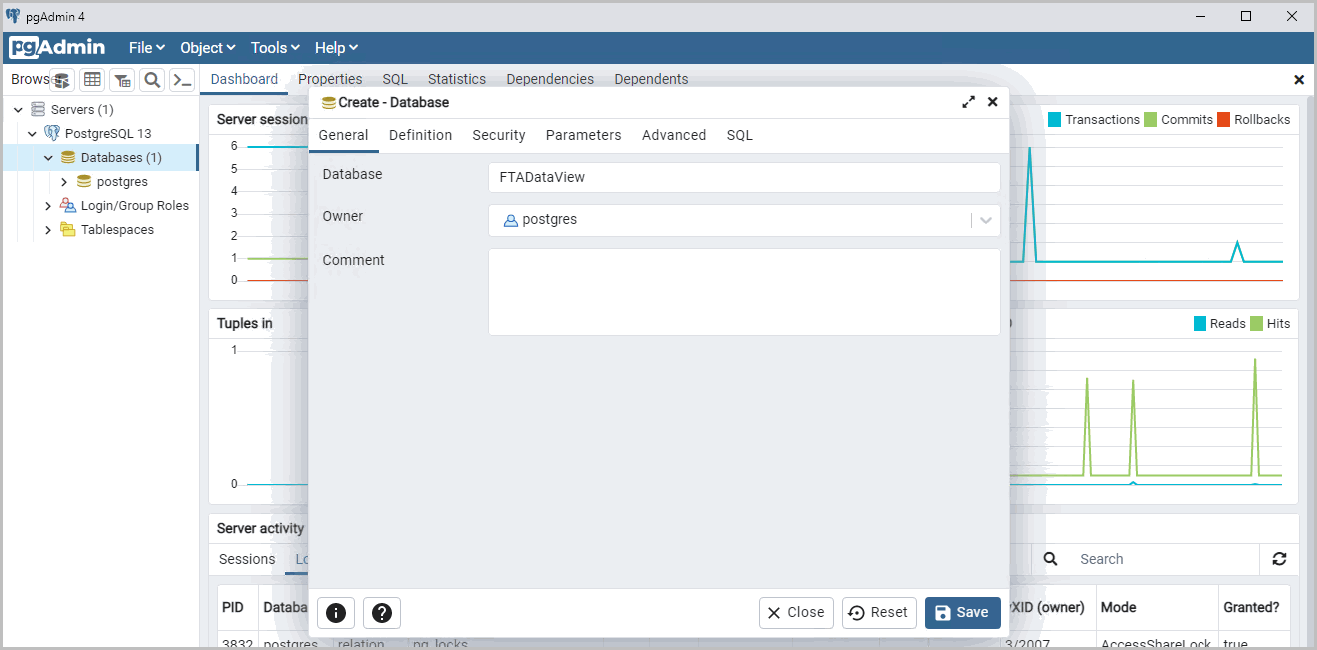Open the Query Tool from browser toolbar
This screenshot has height=650, width=1317.
click(x=61, y=80)
